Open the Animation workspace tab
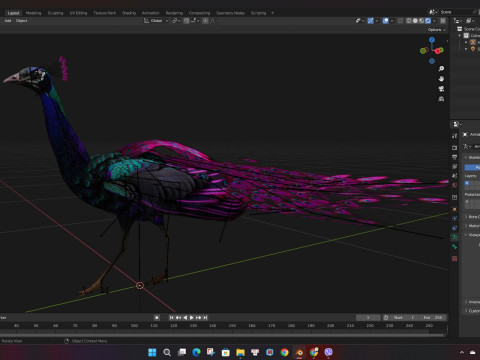480x360 pixels. 151,13
